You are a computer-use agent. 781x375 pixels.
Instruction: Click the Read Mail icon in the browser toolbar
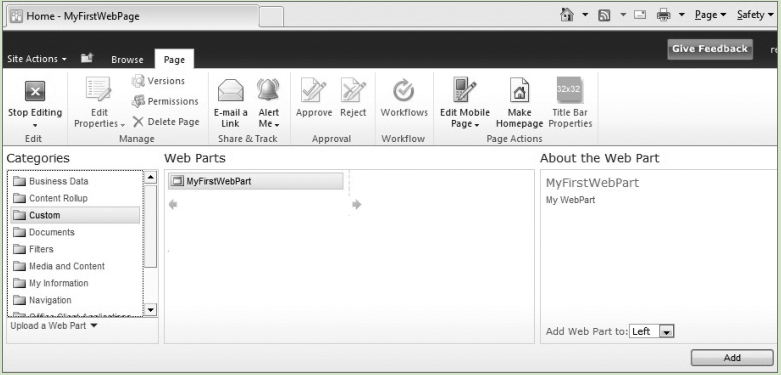pyautogui.click(x=640, y=15)
